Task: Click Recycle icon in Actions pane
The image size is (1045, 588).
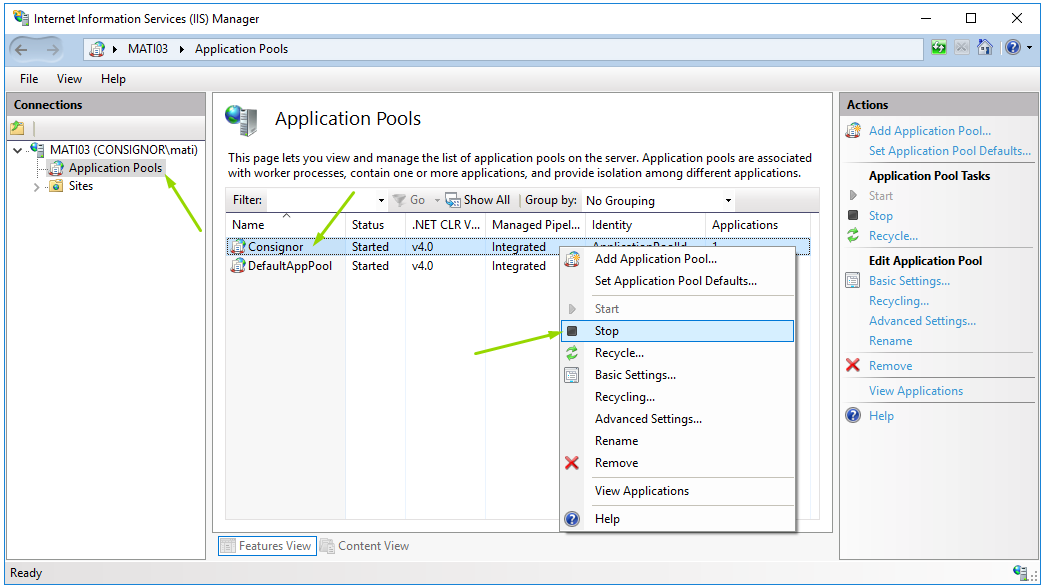Action: point(853,235)
